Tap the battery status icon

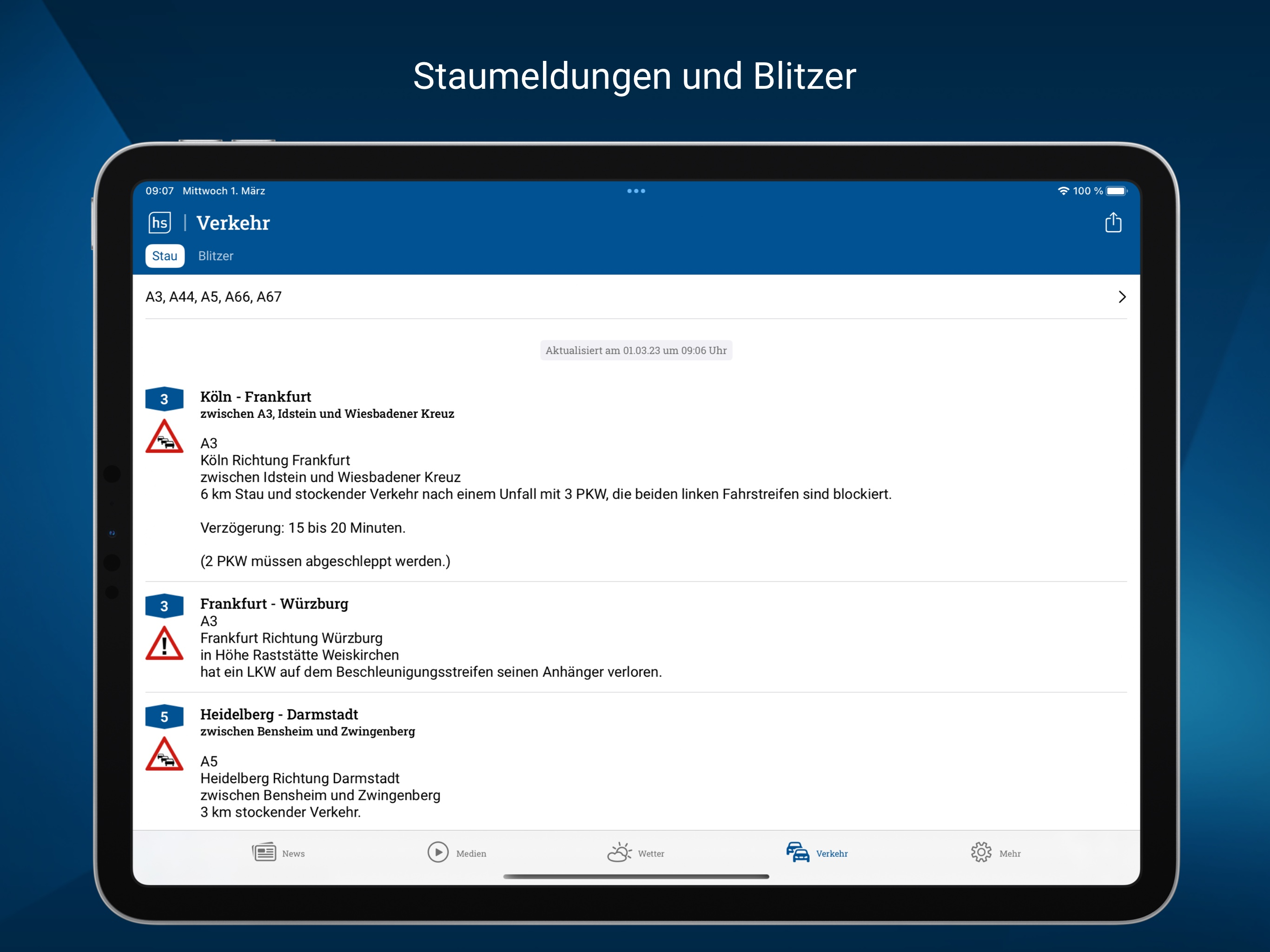click(x=1117, y=191)
